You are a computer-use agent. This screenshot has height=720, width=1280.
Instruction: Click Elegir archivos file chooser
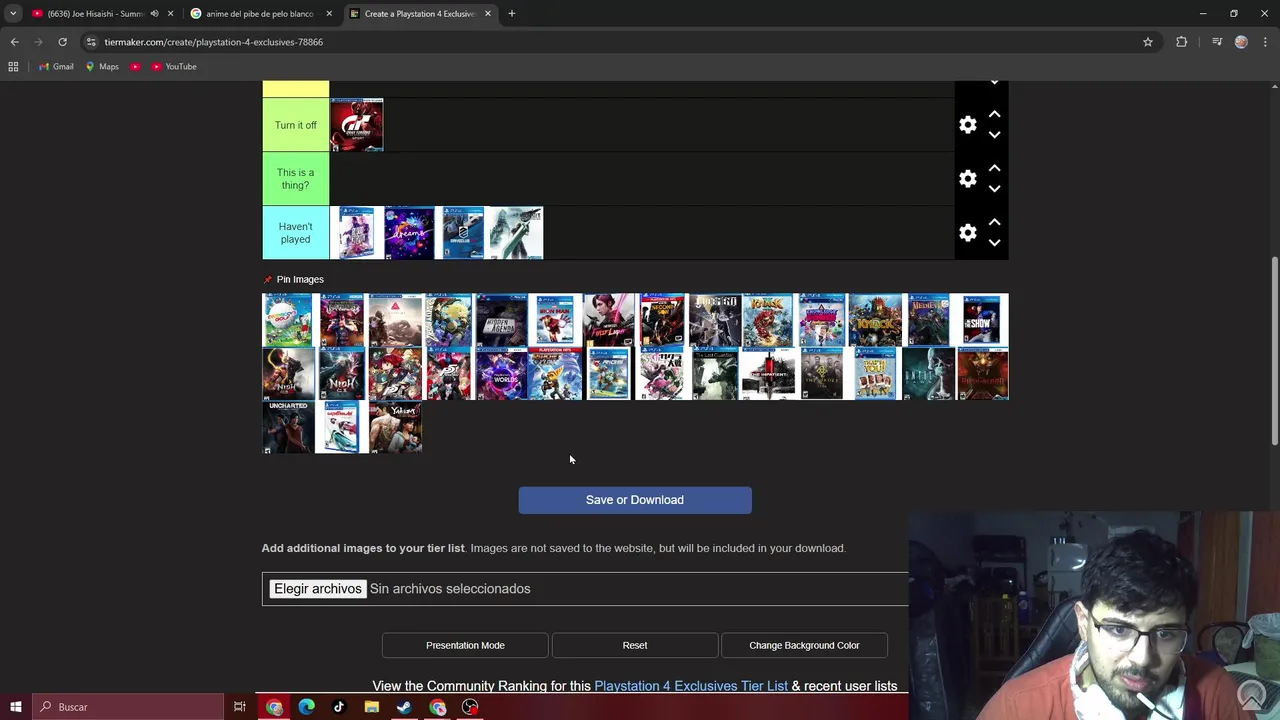[x=318, y=589]
